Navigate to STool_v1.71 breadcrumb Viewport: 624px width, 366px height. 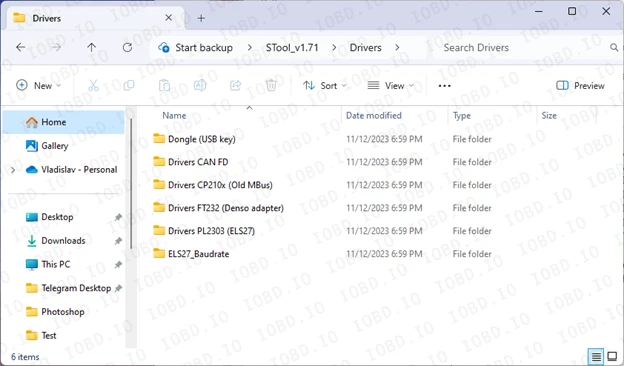click(x=292, y=48)
